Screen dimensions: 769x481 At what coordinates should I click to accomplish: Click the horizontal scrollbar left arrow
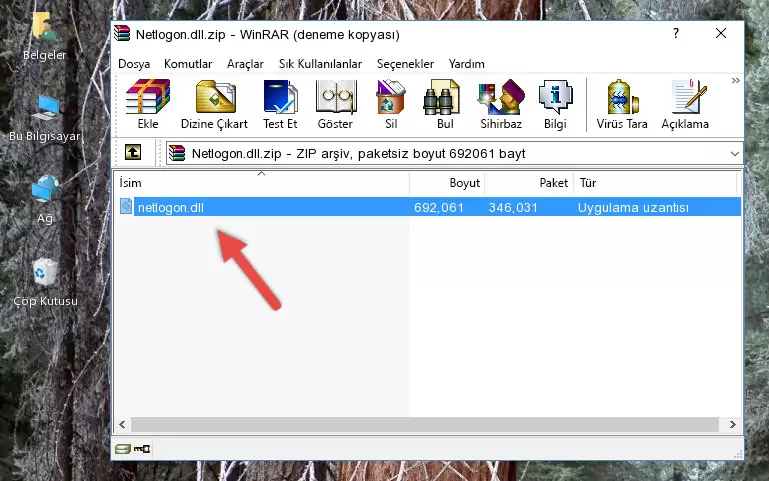122,424
